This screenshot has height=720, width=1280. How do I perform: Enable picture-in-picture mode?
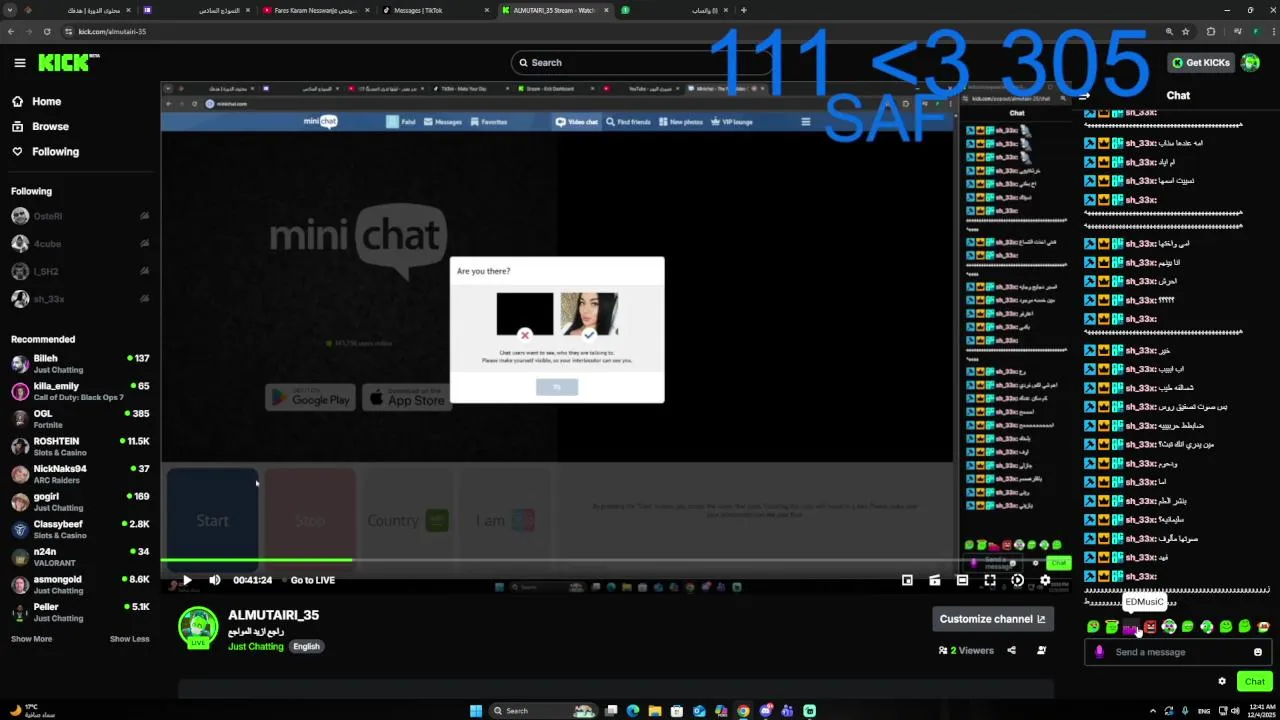click(x=907, y=580)
